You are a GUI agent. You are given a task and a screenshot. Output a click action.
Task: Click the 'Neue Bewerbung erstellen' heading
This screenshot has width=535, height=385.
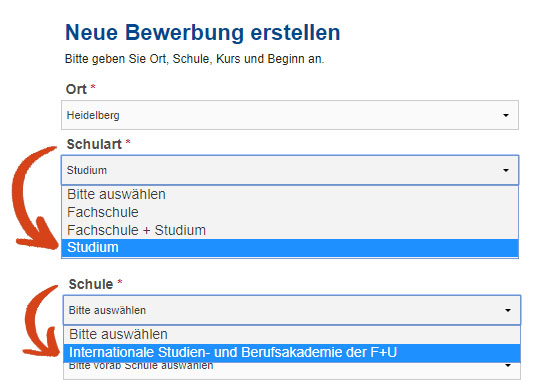click(x=203, y=33)
